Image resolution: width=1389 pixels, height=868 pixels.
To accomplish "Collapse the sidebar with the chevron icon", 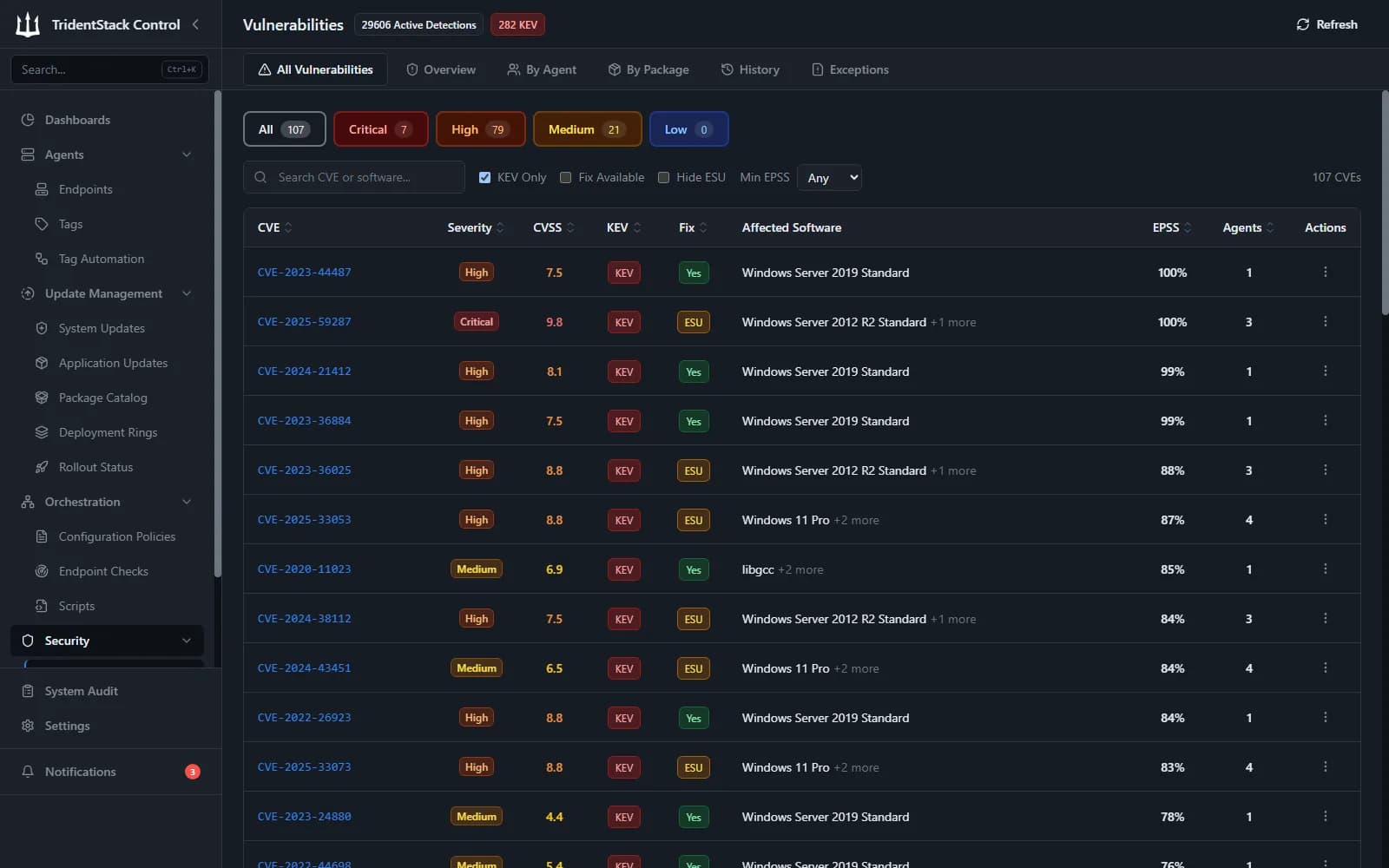I will tap(195, 24).
